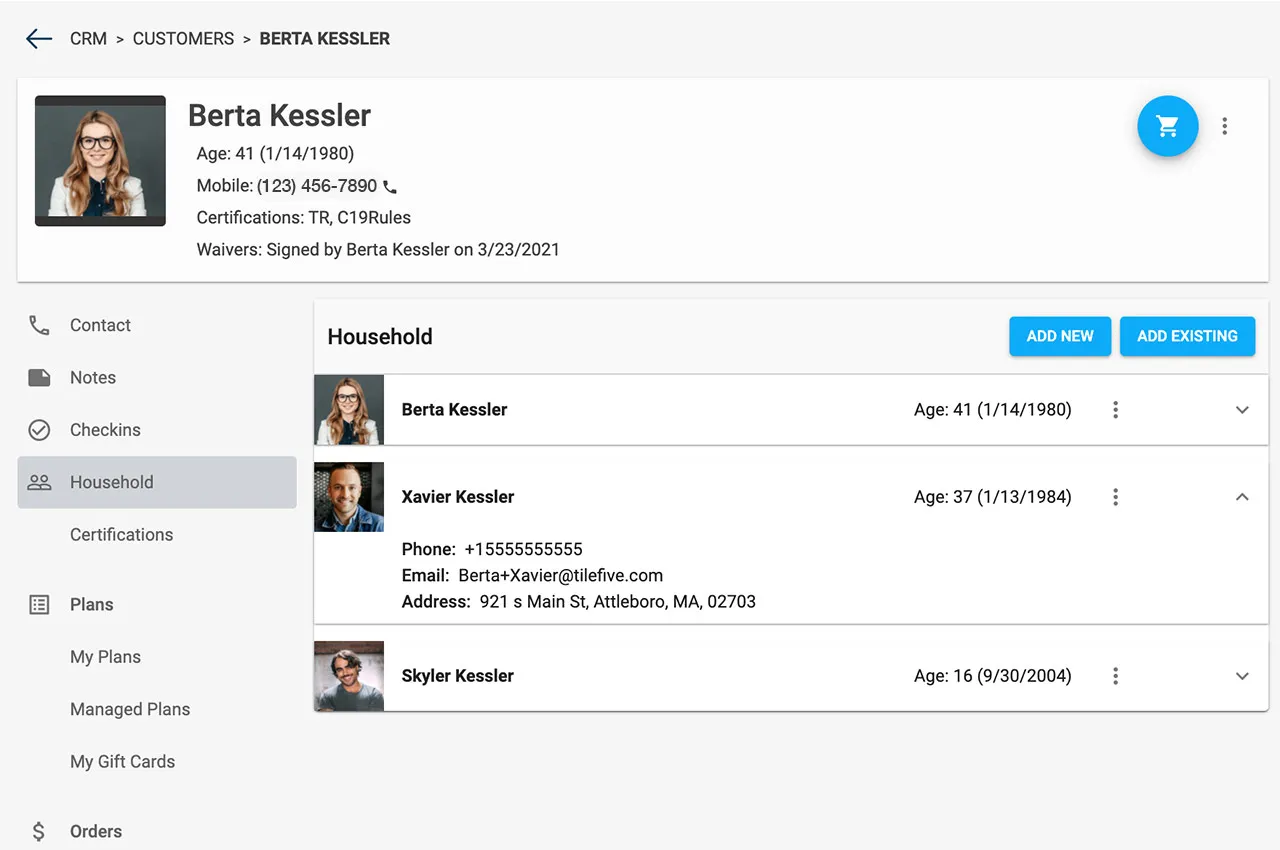Open the Notes section icon

pos(38,377)
